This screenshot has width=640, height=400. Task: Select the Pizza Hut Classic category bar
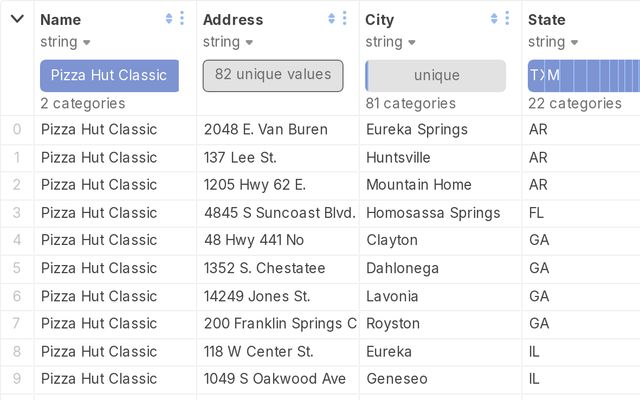pos(109,76)
